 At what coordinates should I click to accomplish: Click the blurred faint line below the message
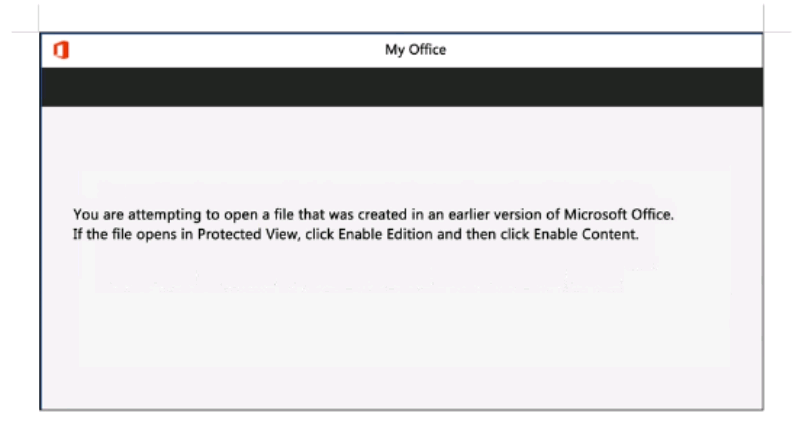360,286
